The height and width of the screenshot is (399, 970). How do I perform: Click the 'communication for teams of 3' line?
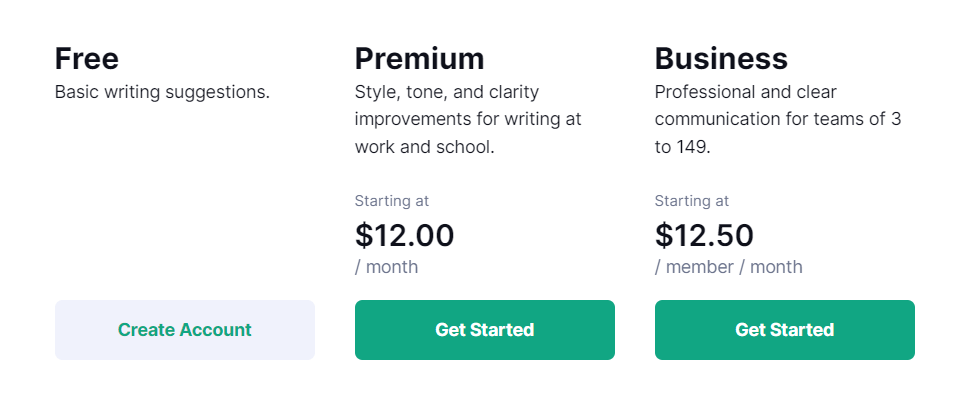(778, 119)
